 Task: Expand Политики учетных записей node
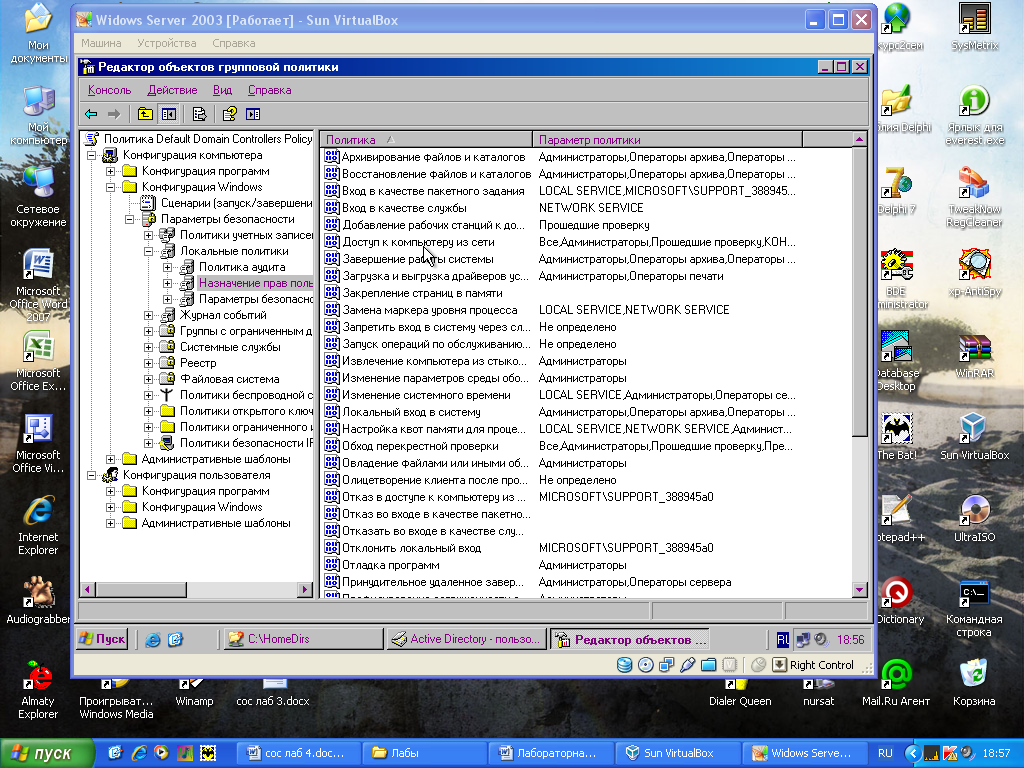[148, 235]
